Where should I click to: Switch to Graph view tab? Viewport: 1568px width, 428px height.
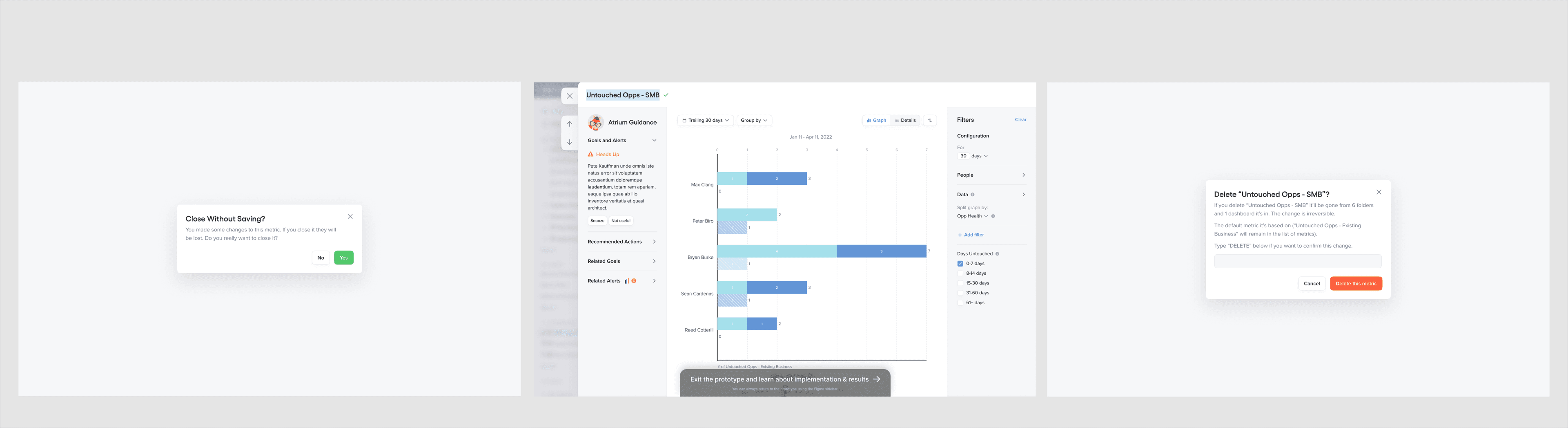877,120
